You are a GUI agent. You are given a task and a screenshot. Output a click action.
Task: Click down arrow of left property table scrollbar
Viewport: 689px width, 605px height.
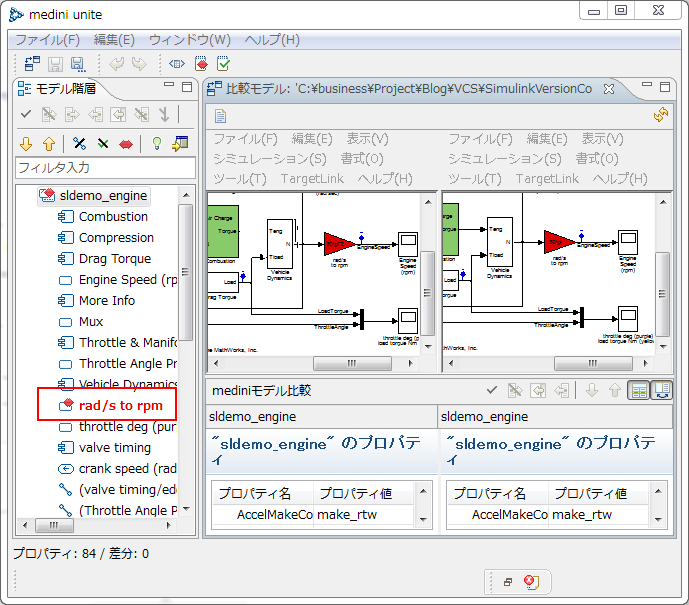coord(424,521)
